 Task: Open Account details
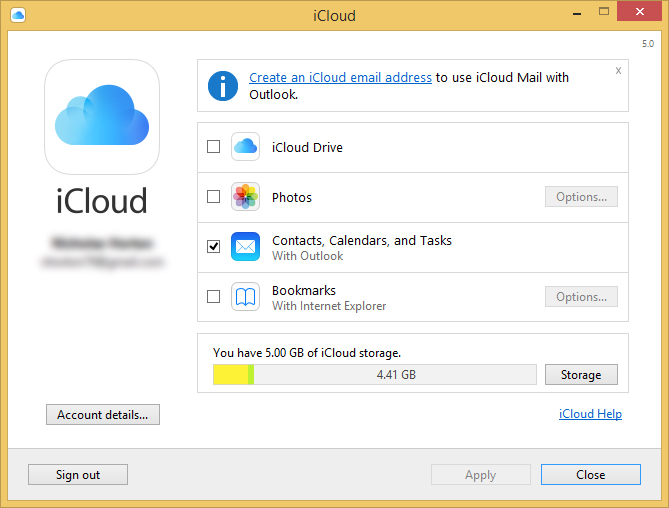click(x=103, y=415)
